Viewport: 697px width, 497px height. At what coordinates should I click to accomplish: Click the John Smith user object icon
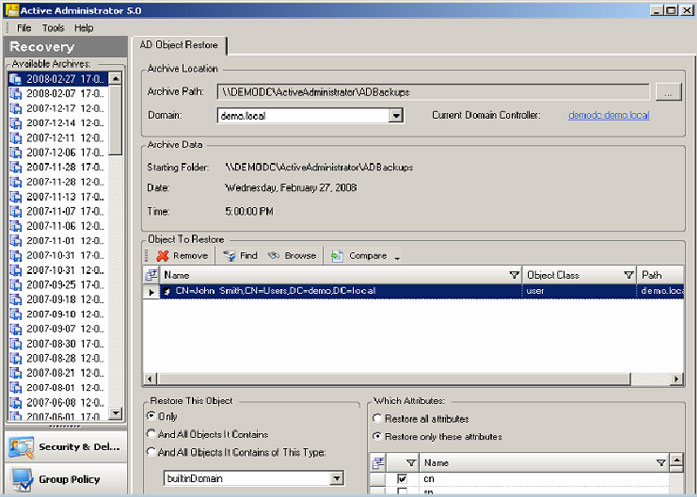[167, 291]
